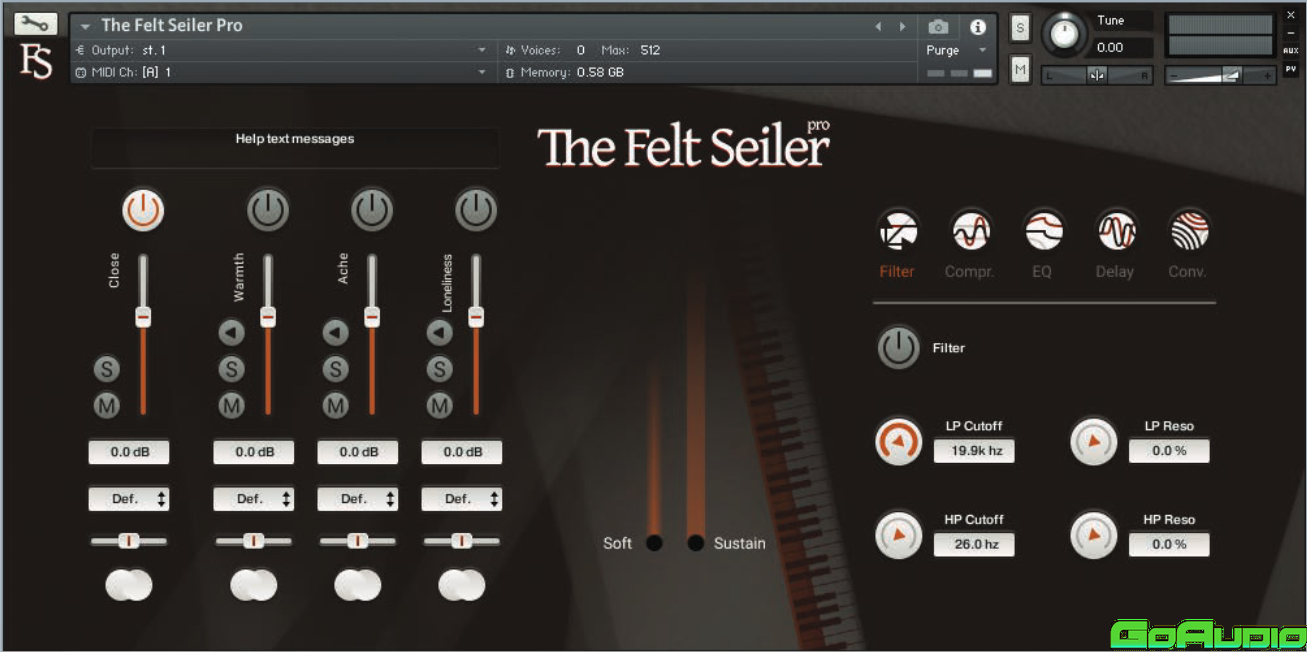The width and height of the screenshot is (1307, 652).
Task: Open the wrench instrument edit tool
Action: coord(36,23)
